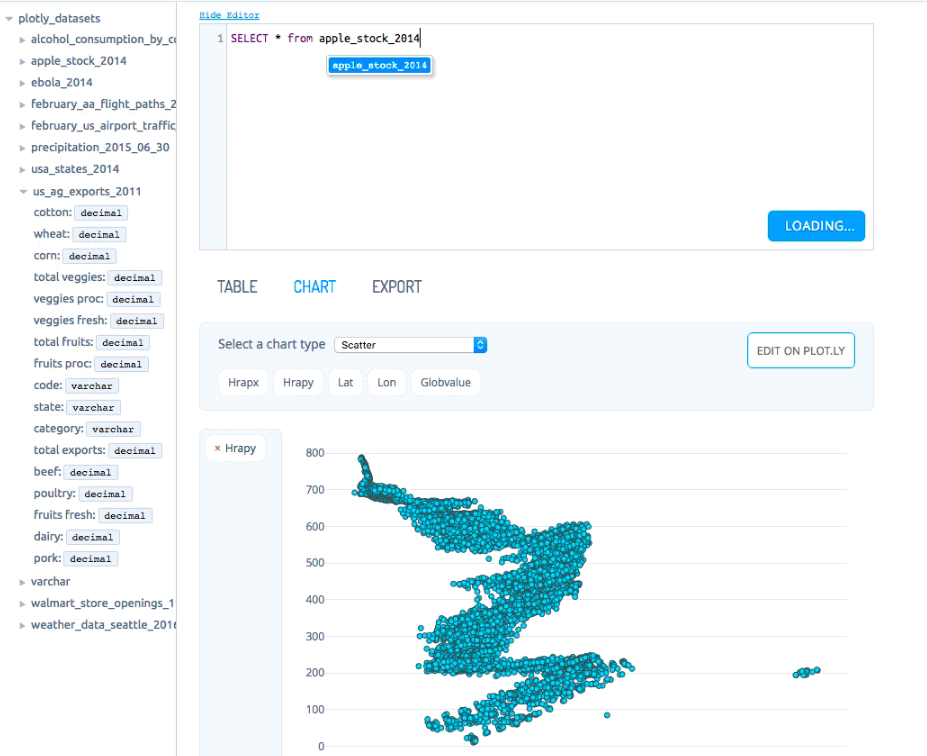Viewport: 927px width, 756px height.
Task: Collapse the us_ag_exports_2011 table
Action: pyautogui.click(x=22, y=192)
